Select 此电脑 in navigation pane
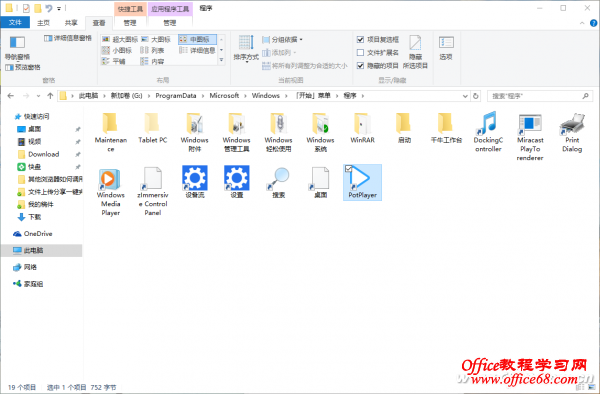The height and width of the screenshot is (394, 600). click(x=41, y=251)
